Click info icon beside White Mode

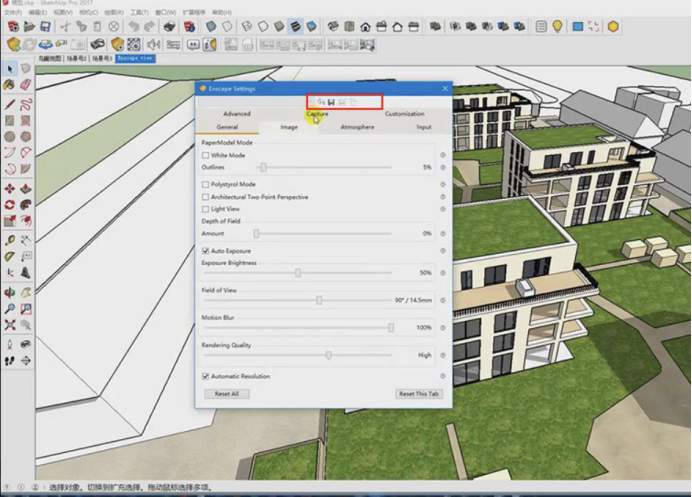tap(443, 155)
